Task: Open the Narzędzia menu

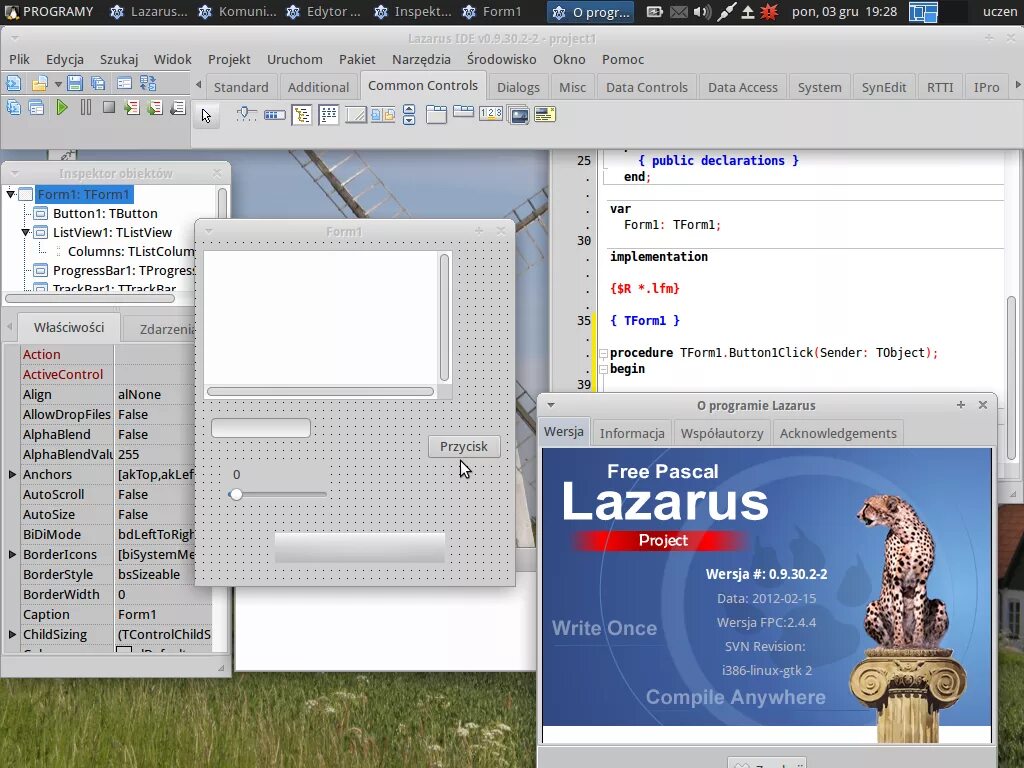Action: tap(421, 59)
